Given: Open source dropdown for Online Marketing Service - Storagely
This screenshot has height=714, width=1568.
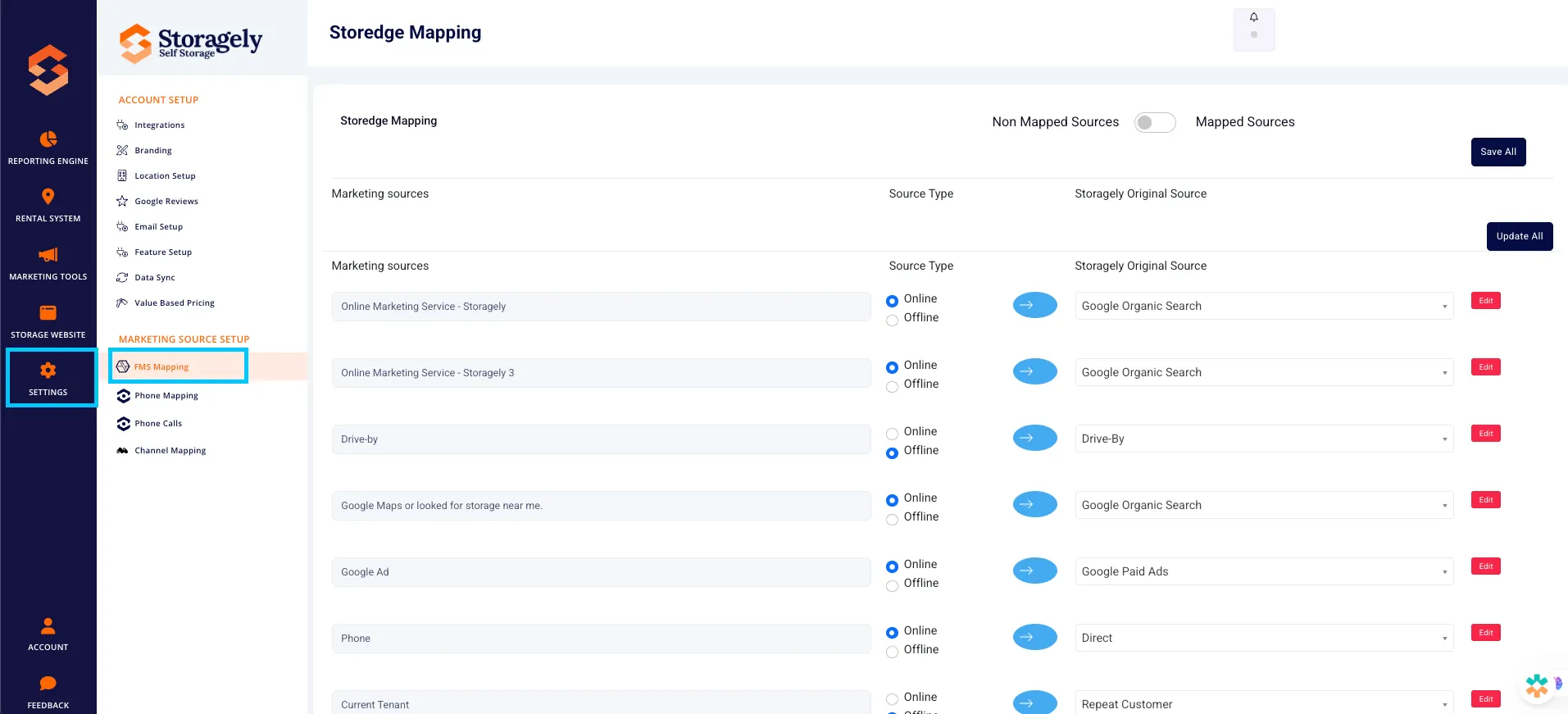Looking at the screenshot, I should (1264, 306).
